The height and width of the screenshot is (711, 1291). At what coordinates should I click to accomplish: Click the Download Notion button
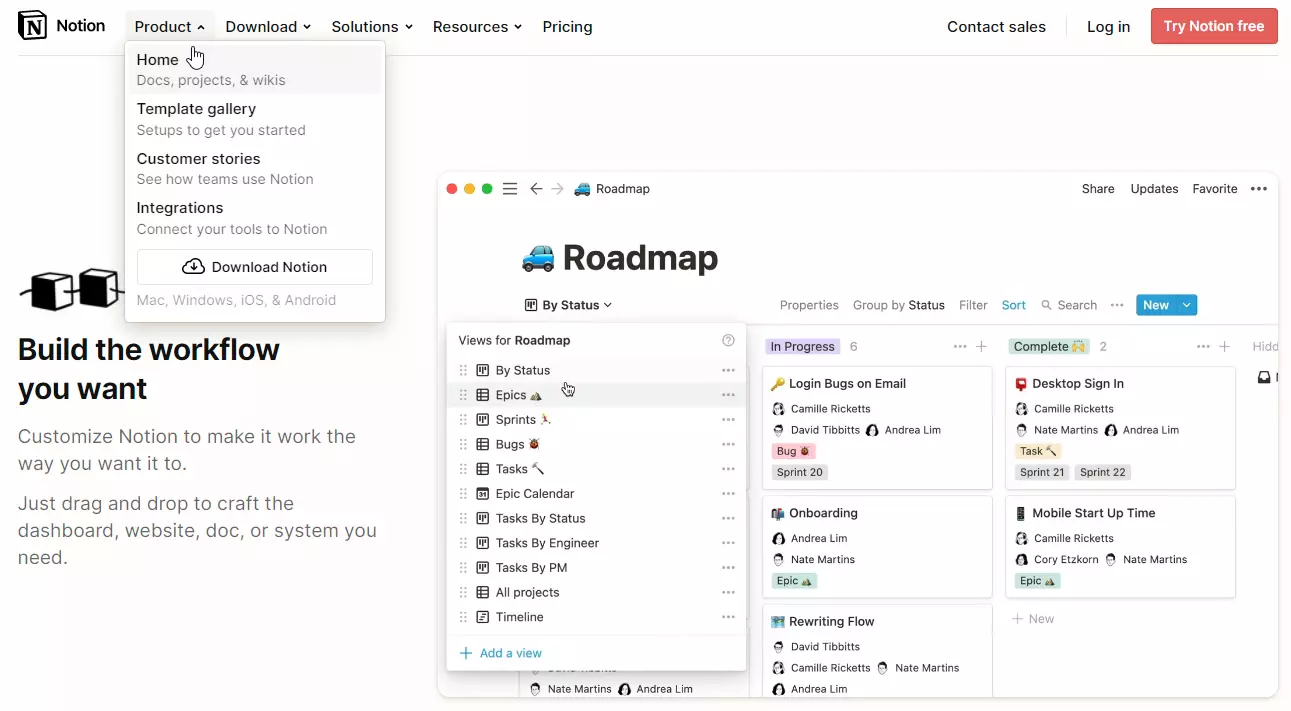[x=255, y=267]
